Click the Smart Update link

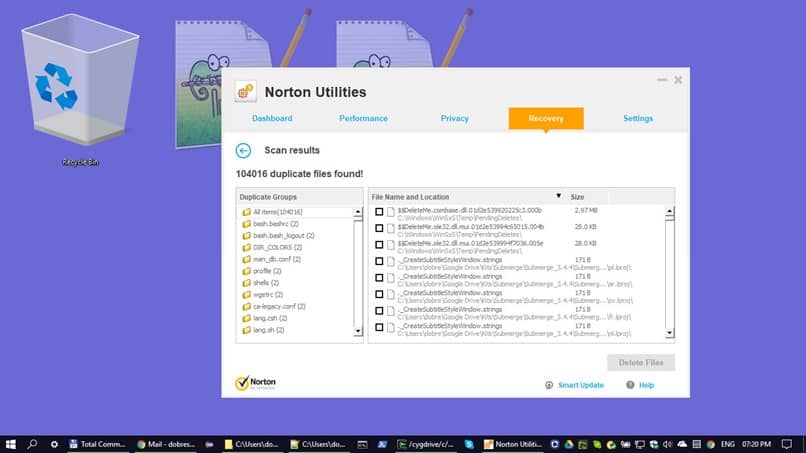pyautogui.click(x=581, y=385)
